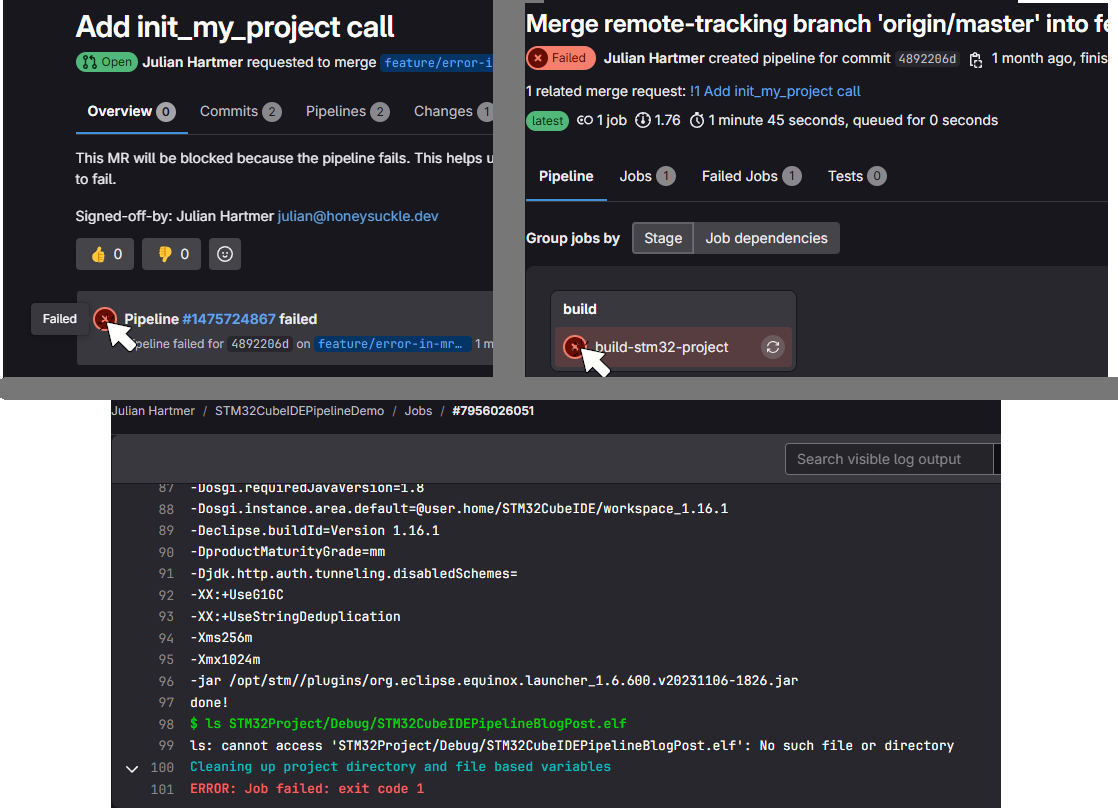The height and width of the screenshot is (808, 1118).
Task: Group jobs by Job dependencies
Action: pos(766,238)
